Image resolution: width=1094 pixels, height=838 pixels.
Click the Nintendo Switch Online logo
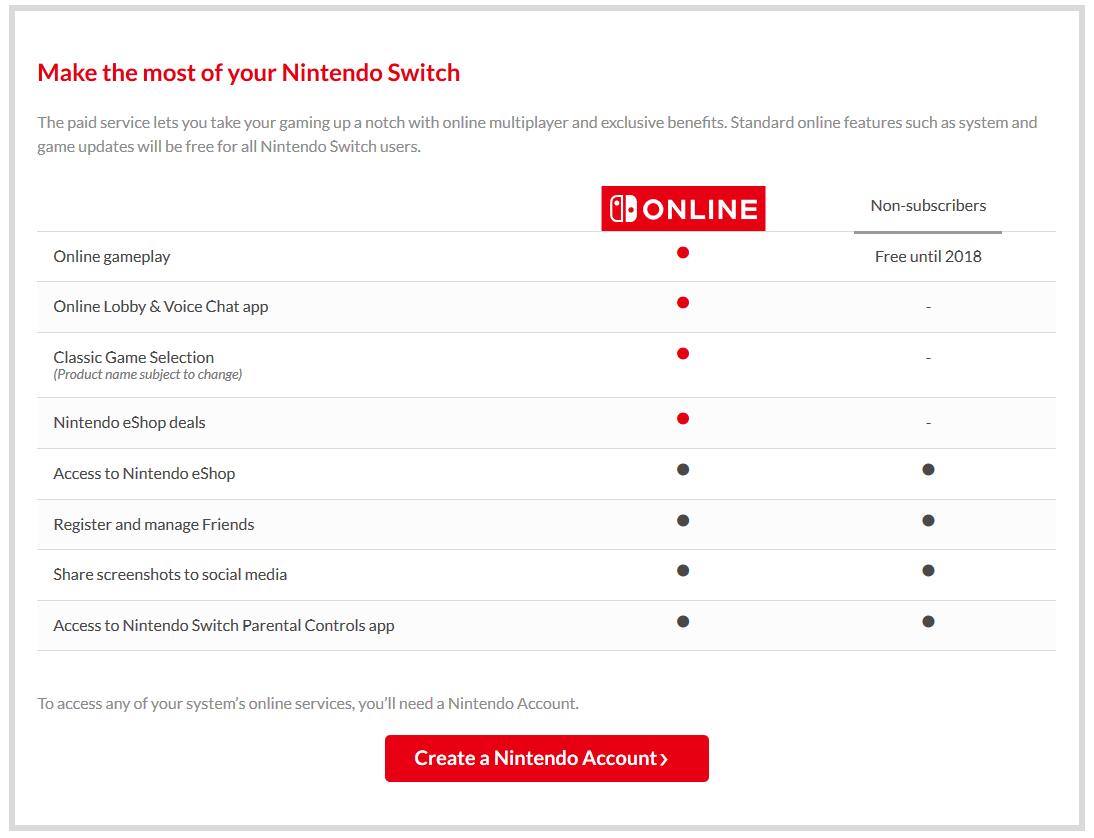(x=683, y=208)
